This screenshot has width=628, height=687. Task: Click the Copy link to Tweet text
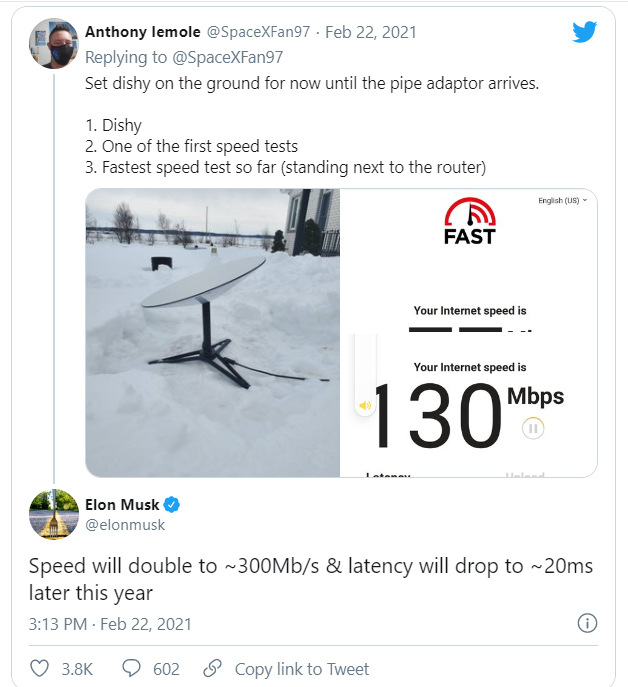pyautogui.click(x=301, y=669)
